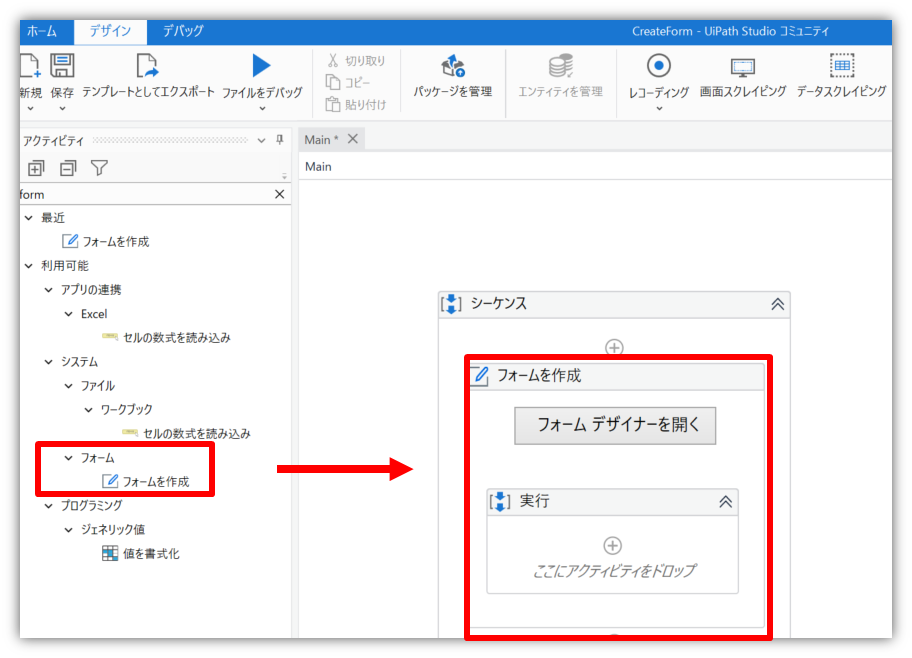This screenshot has height=658, width=912.
Task: Click the 保存 (Save) floppy icon
Action: (62, 66)
